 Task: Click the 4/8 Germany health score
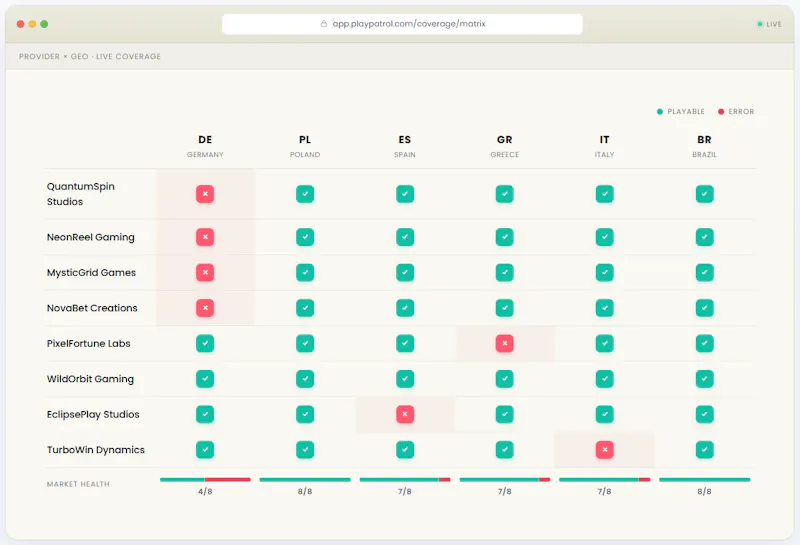(205, 491)
